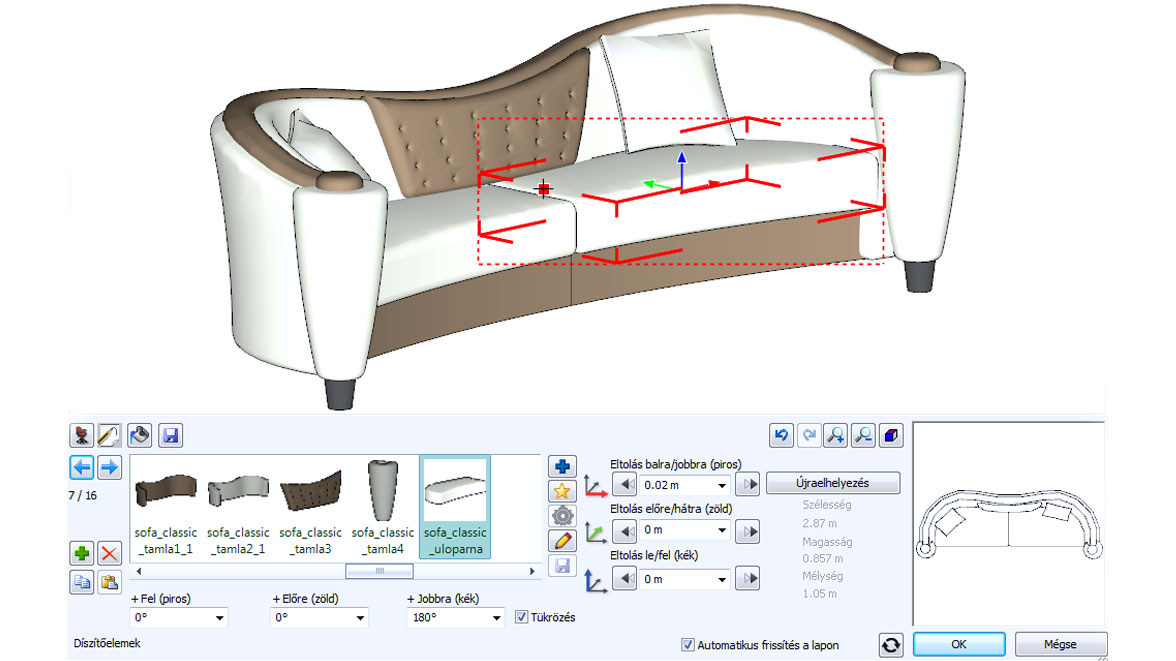This screenshot has width=1176, height=661.
Task: Click the blue up axis arrow on sofa
Action: (682, 157)
